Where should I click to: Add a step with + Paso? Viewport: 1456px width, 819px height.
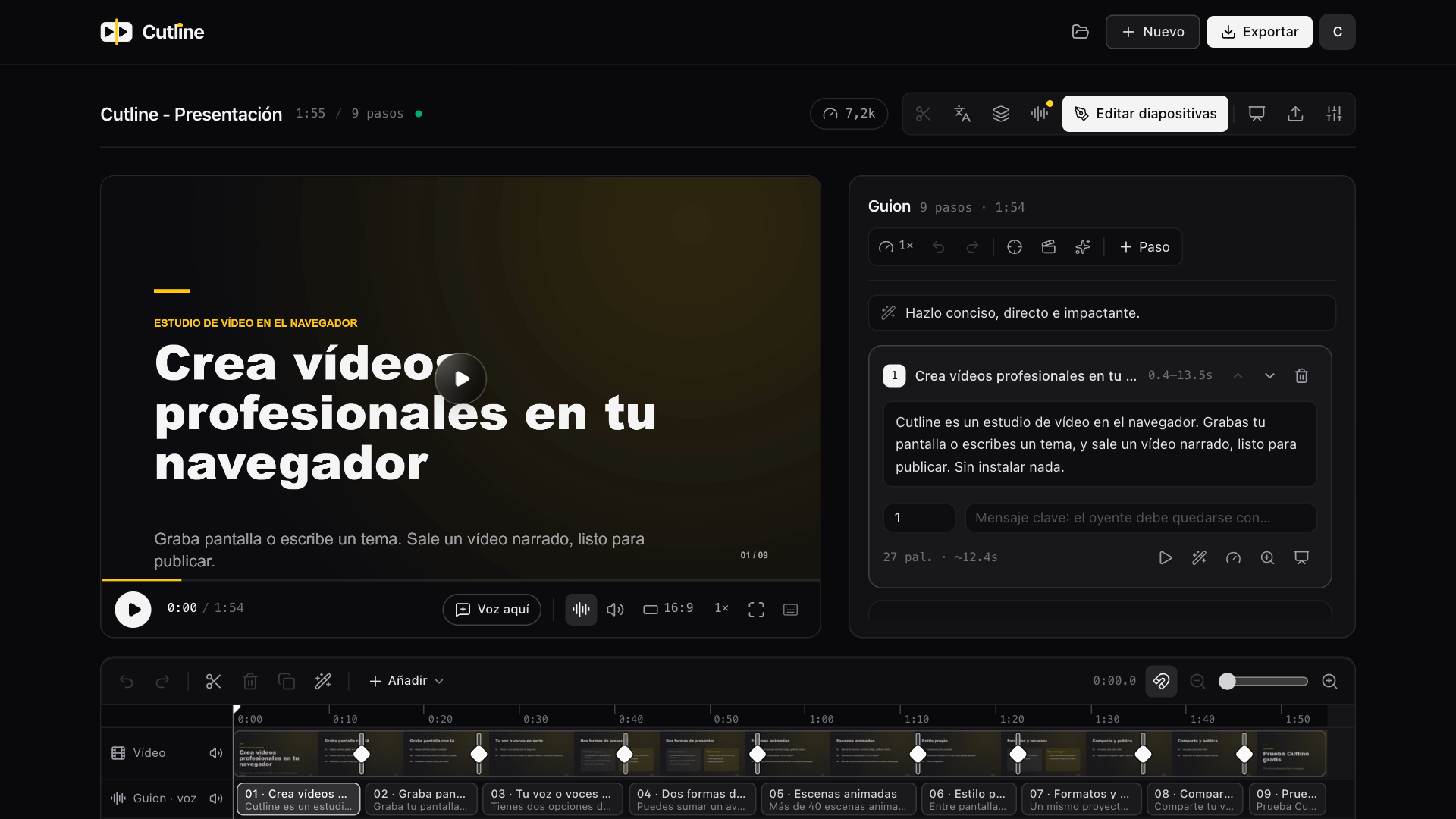coord(1144,247)
